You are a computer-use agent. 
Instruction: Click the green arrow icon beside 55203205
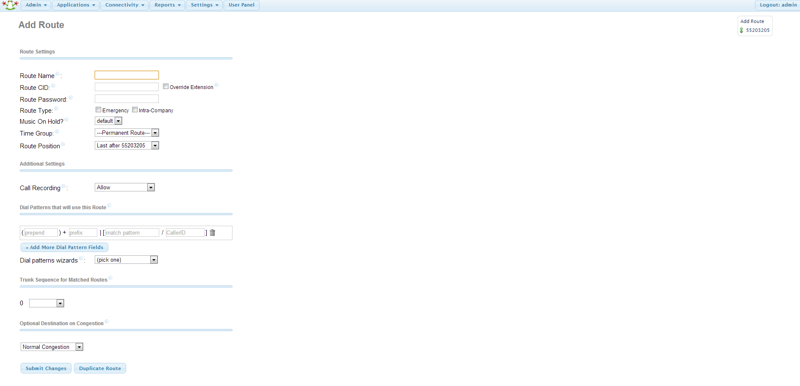click(x=741, y=31)
